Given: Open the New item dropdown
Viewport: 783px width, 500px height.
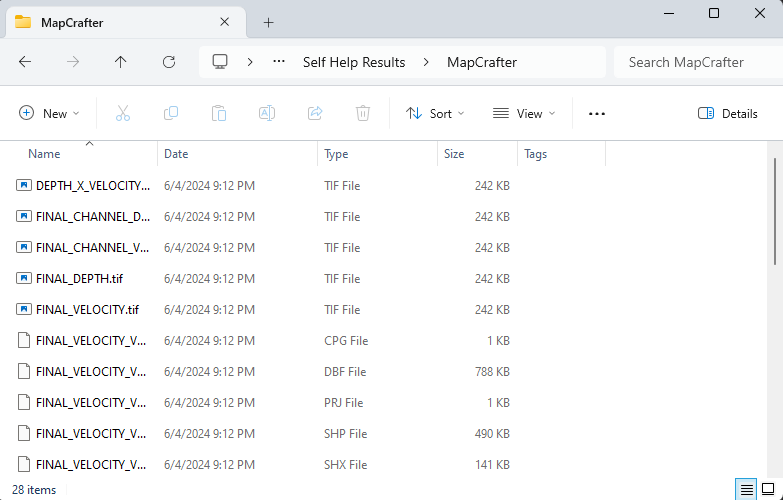Looking at the screenshot, I should (50, 114).
